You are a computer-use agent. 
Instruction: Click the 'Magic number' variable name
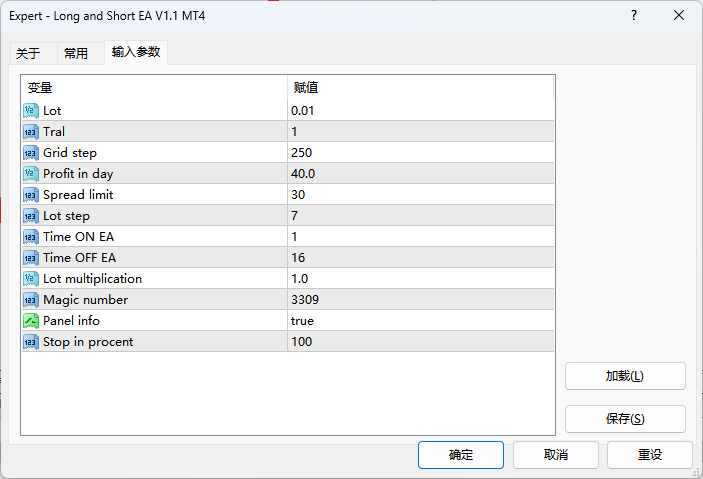(86, 300)
